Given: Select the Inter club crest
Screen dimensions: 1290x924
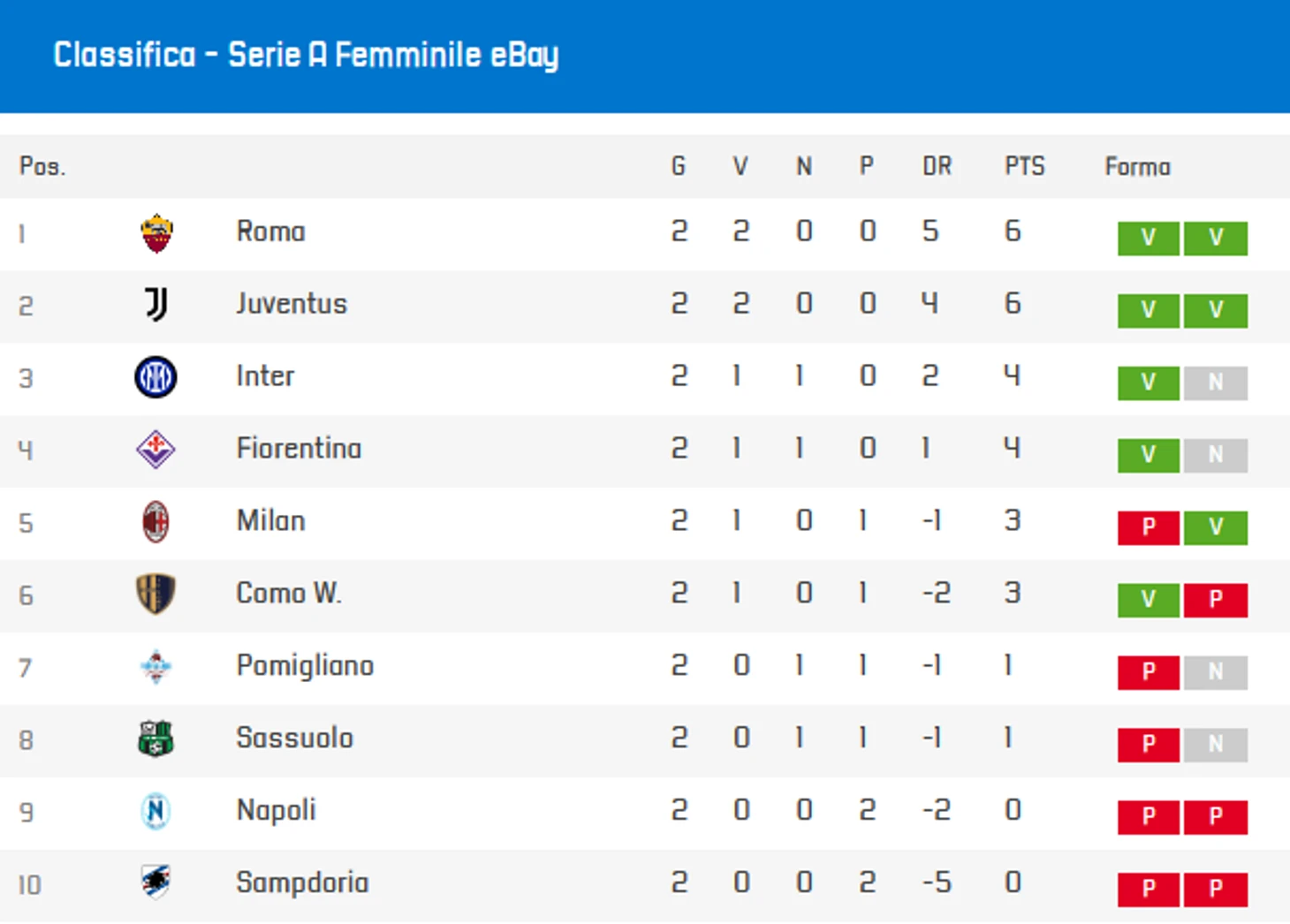Looking at the screenshot, I should (x=156, y=377).
